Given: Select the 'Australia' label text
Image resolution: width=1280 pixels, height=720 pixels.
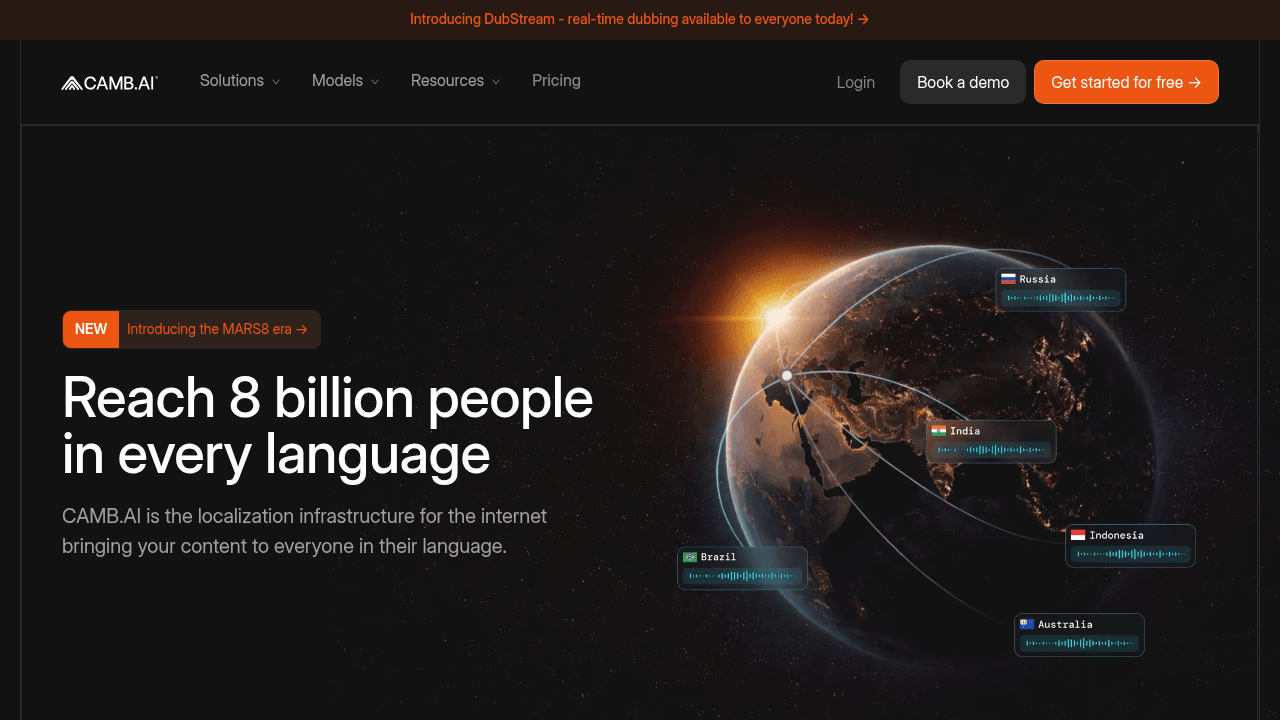Looking at the screenshot, I should point(1065,624).
